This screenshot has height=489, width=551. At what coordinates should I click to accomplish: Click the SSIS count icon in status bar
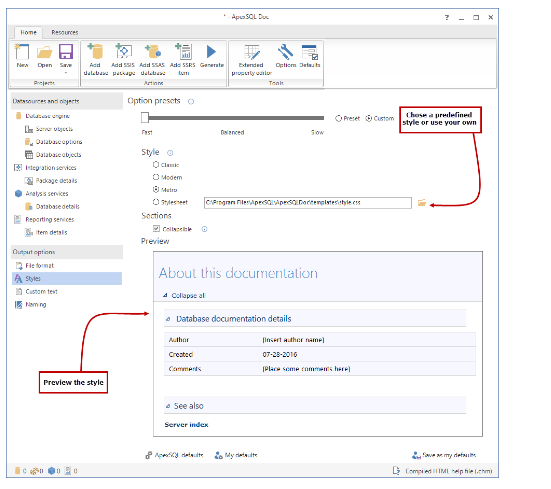34,471
